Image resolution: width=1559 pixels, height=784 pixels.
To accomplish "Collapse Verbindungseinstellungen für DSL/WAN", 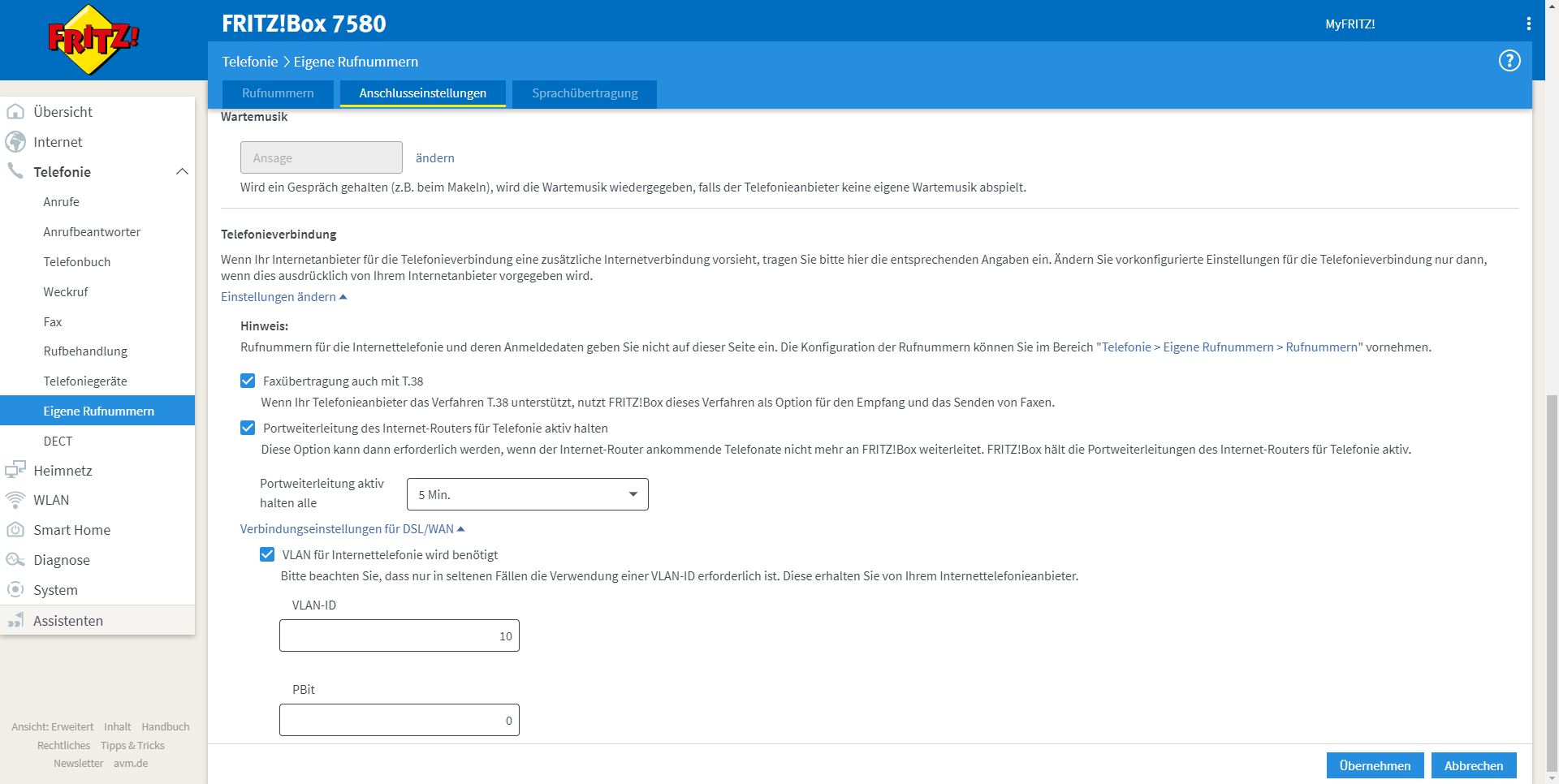I will click(352, 529).
